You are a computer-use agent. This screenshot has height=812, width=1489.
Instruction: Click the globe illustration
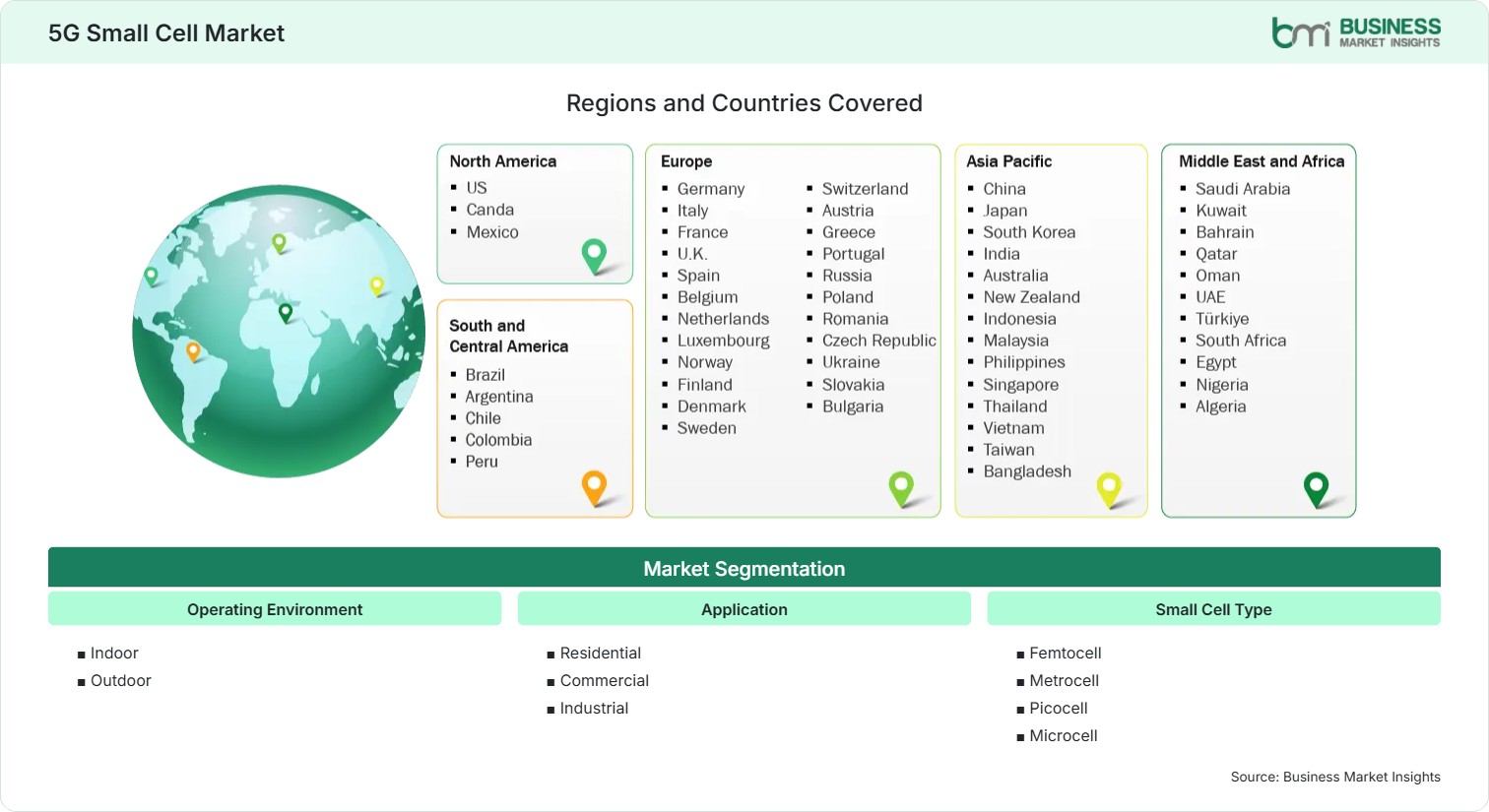tap(279, 331)
